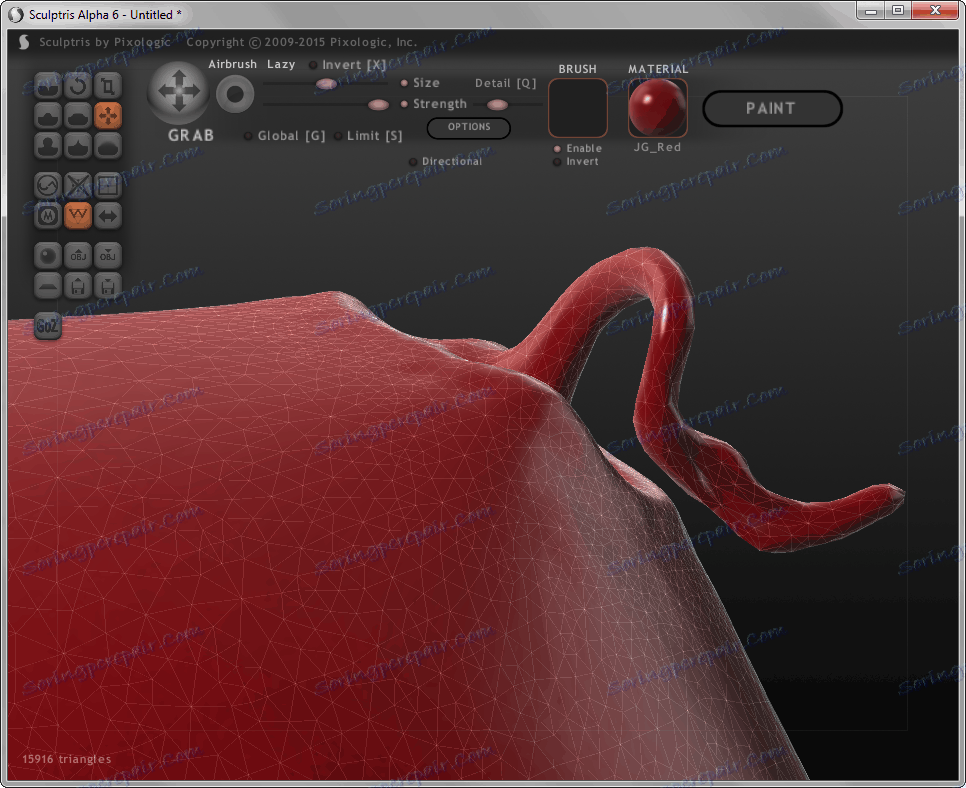
Task: Select the Flatten brush tool
Action: [78, 116]
